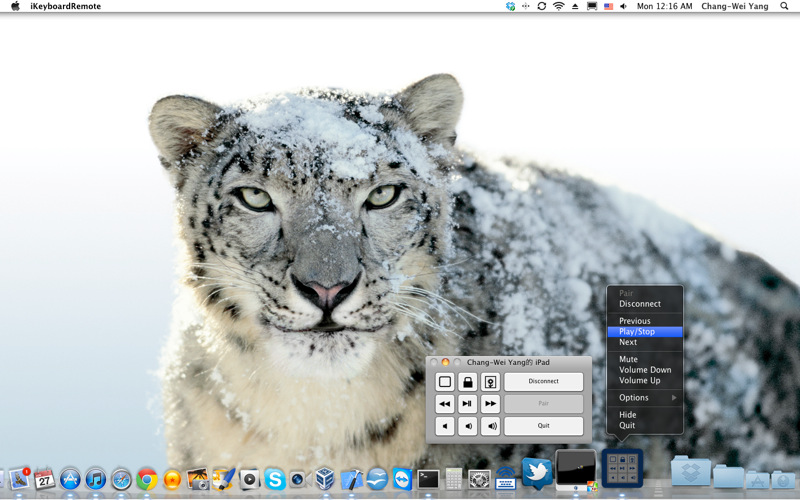Open the Dropbox folder stack in dock
The height and width of the screenshot is (500, 800).
pos(691,471)
